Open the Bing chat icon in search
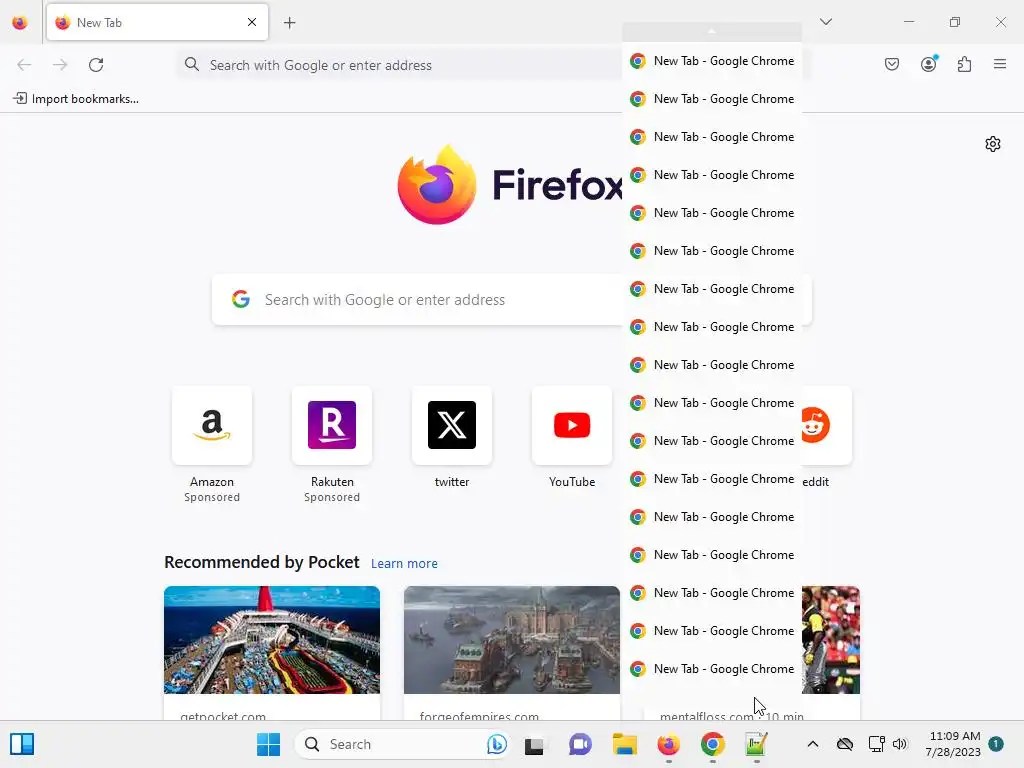The image size is (1024, 768). click(x=496, y=744)
